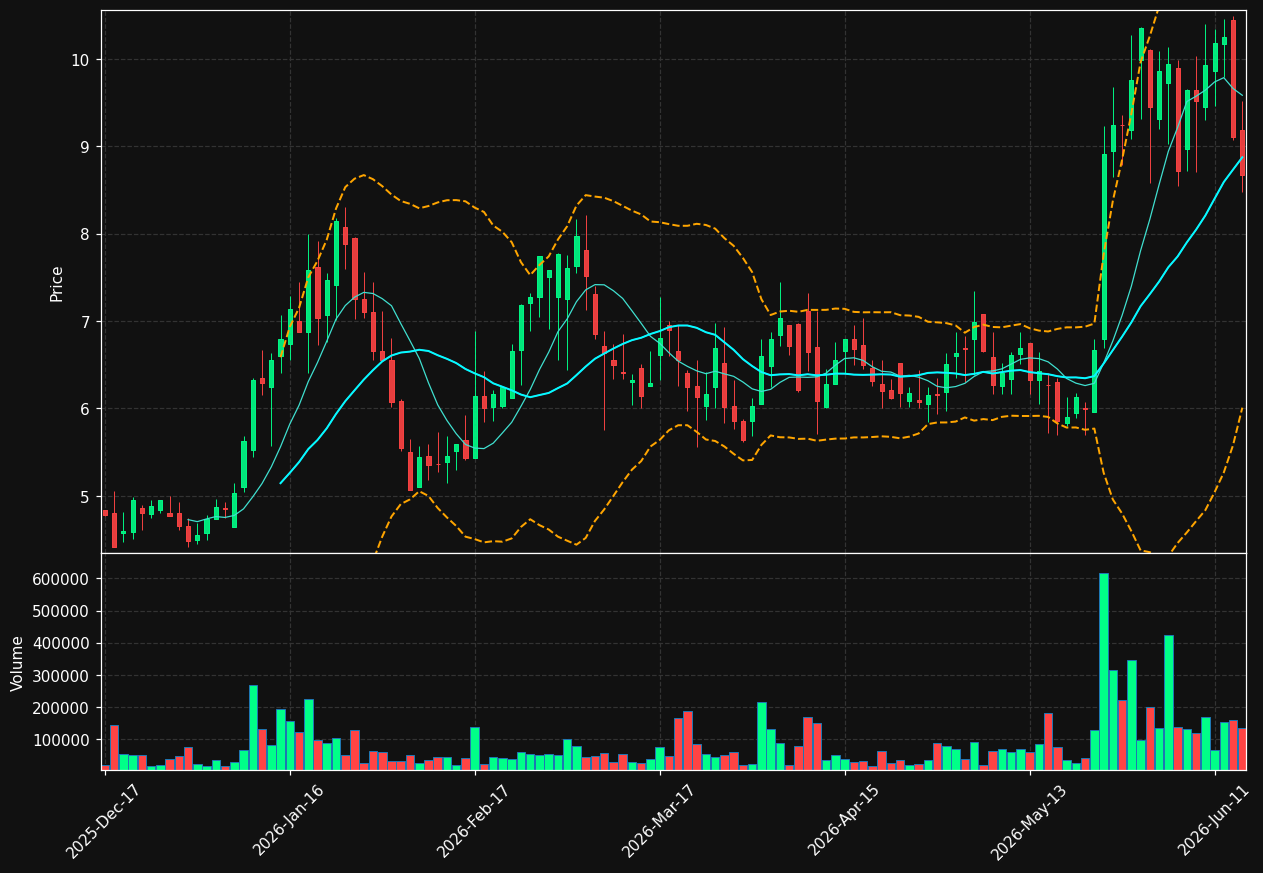Click the volume tick label "300000"
The width and height of the screenshot is (1263, 873).
coord(62,676)
